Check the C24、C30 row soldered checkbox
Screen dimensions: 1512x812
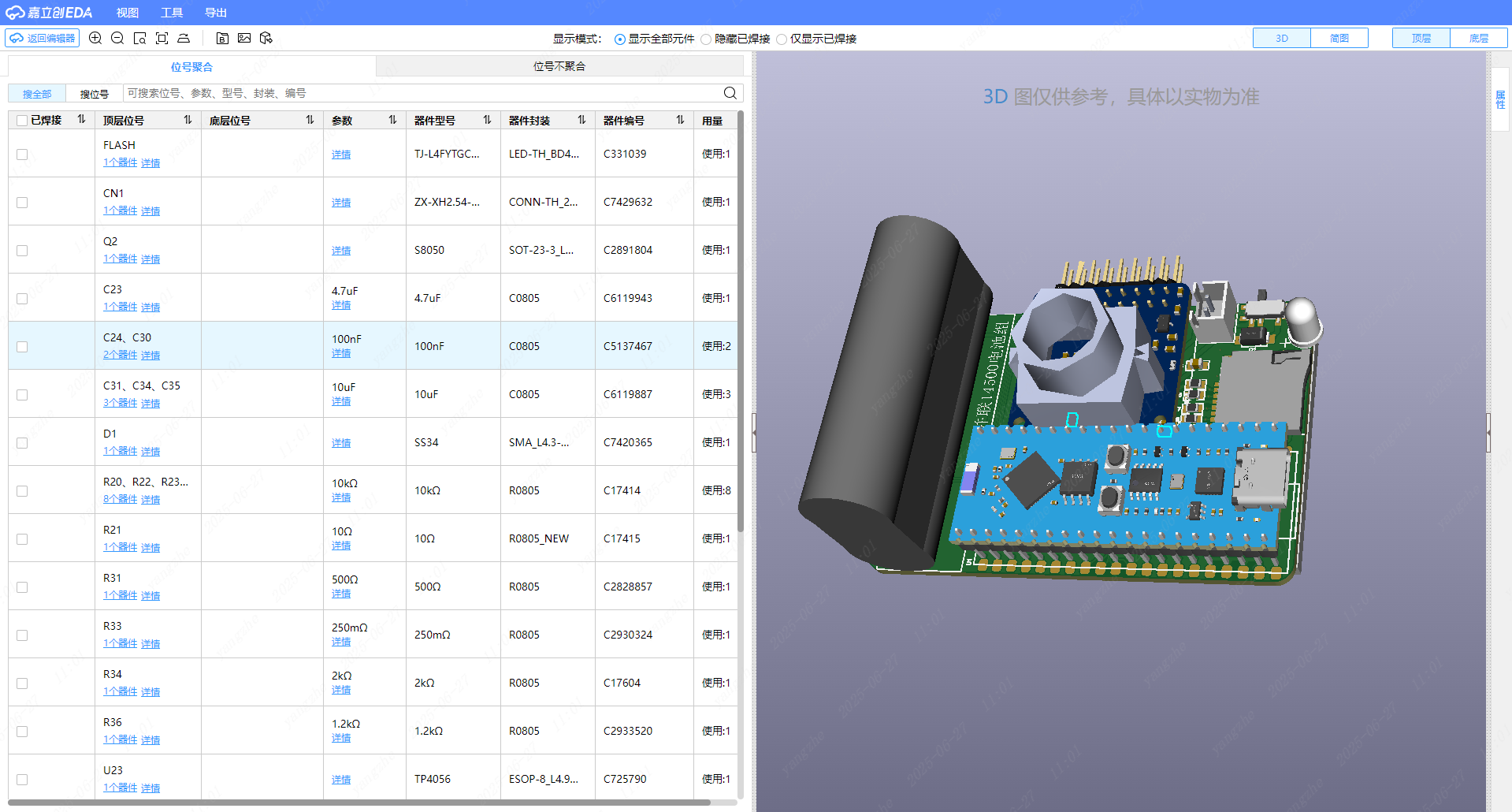coord(22,347)
